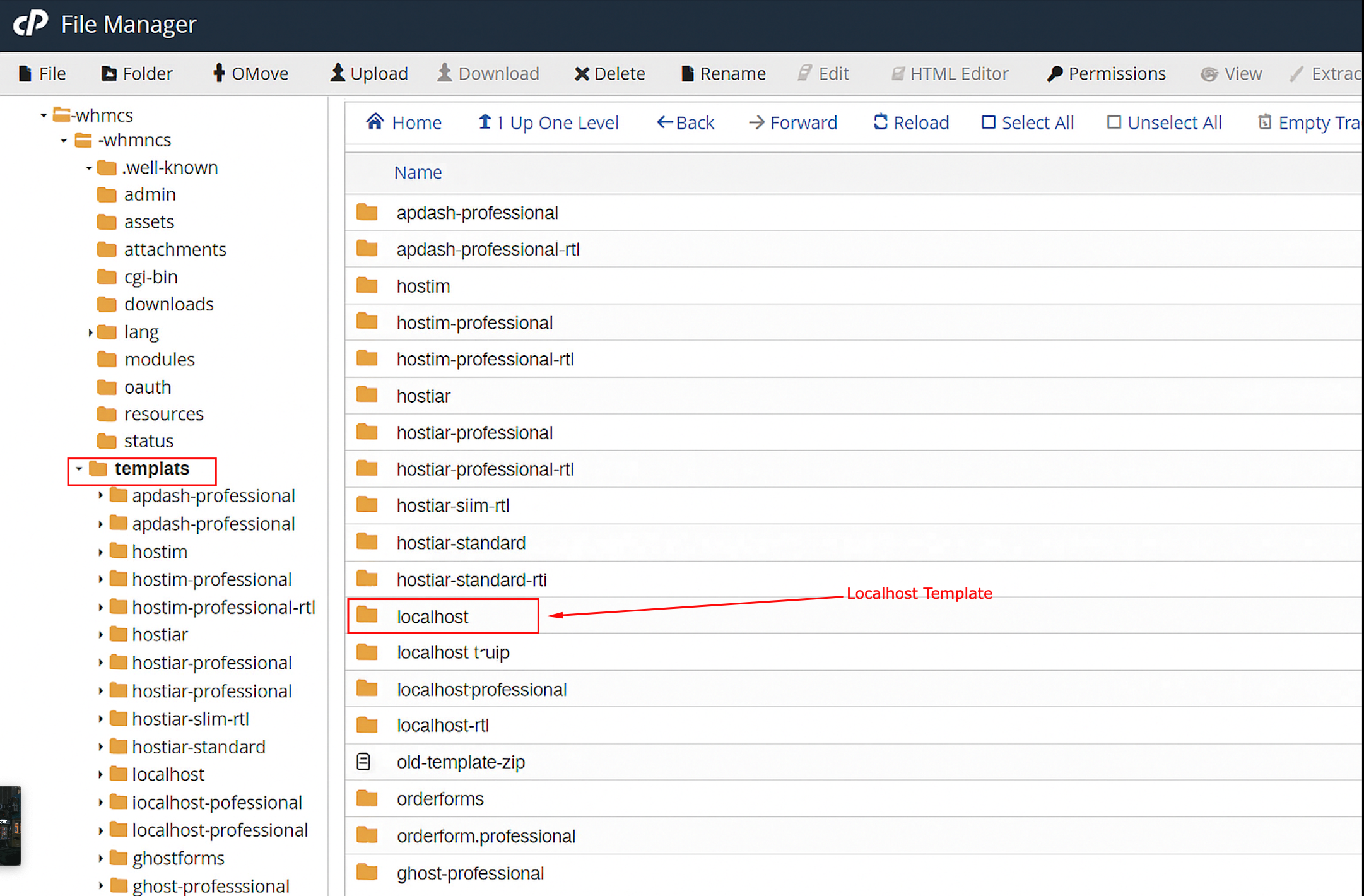Viewport: 1364px width, 896px height.
Task: Click the Reload icon
Action: [880, 122]
